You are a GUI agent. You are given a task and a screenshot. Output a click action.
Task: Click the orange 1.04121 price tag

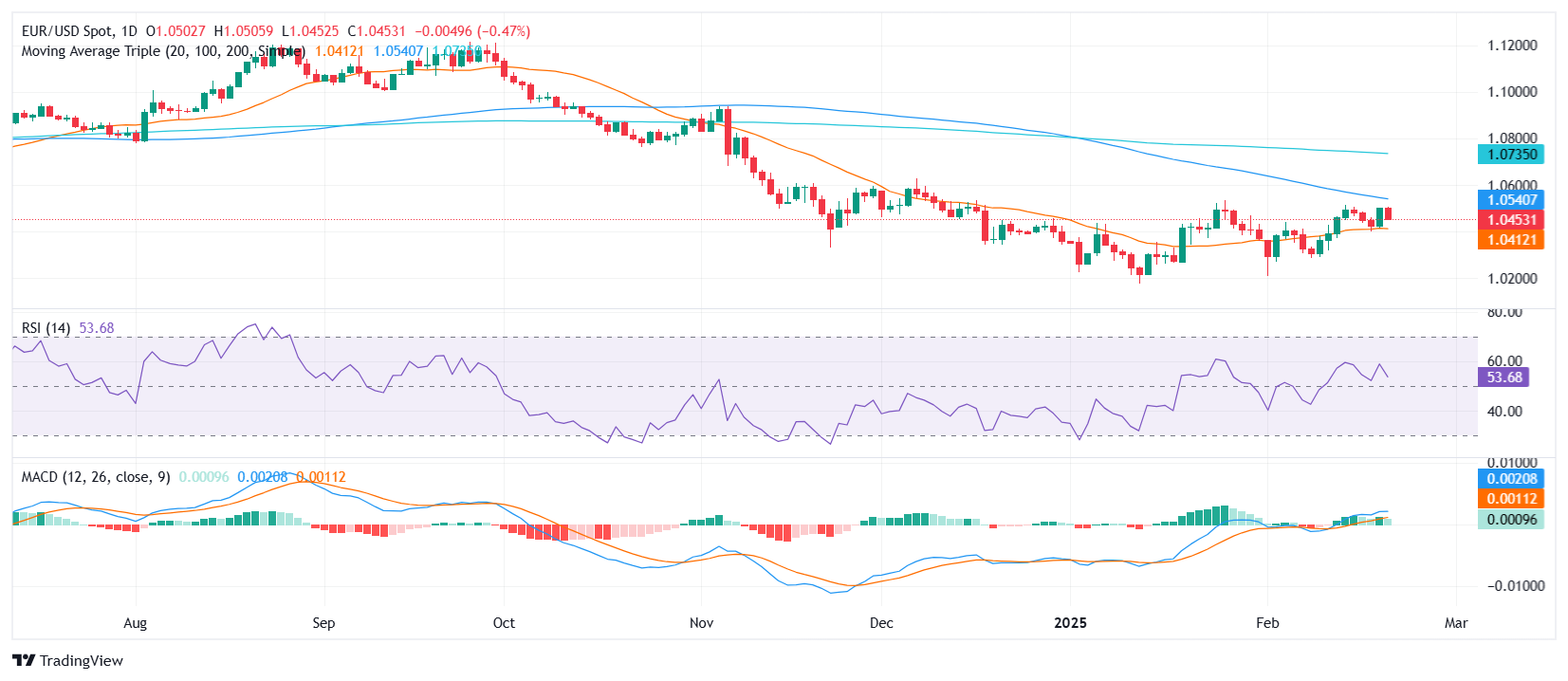[x=1510, y=240]
